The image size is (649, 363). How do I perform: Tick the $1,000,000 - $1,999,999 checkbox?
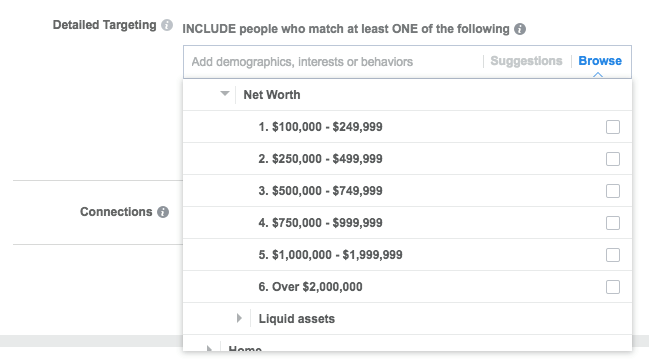pyautogui.click(x=613, y=255)
